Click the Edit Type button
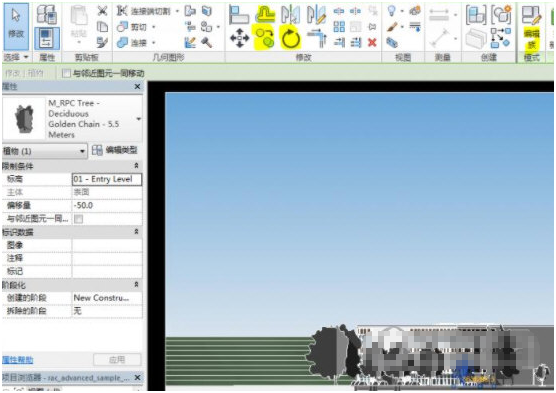The image size is (556, 393). coord(115,150)
